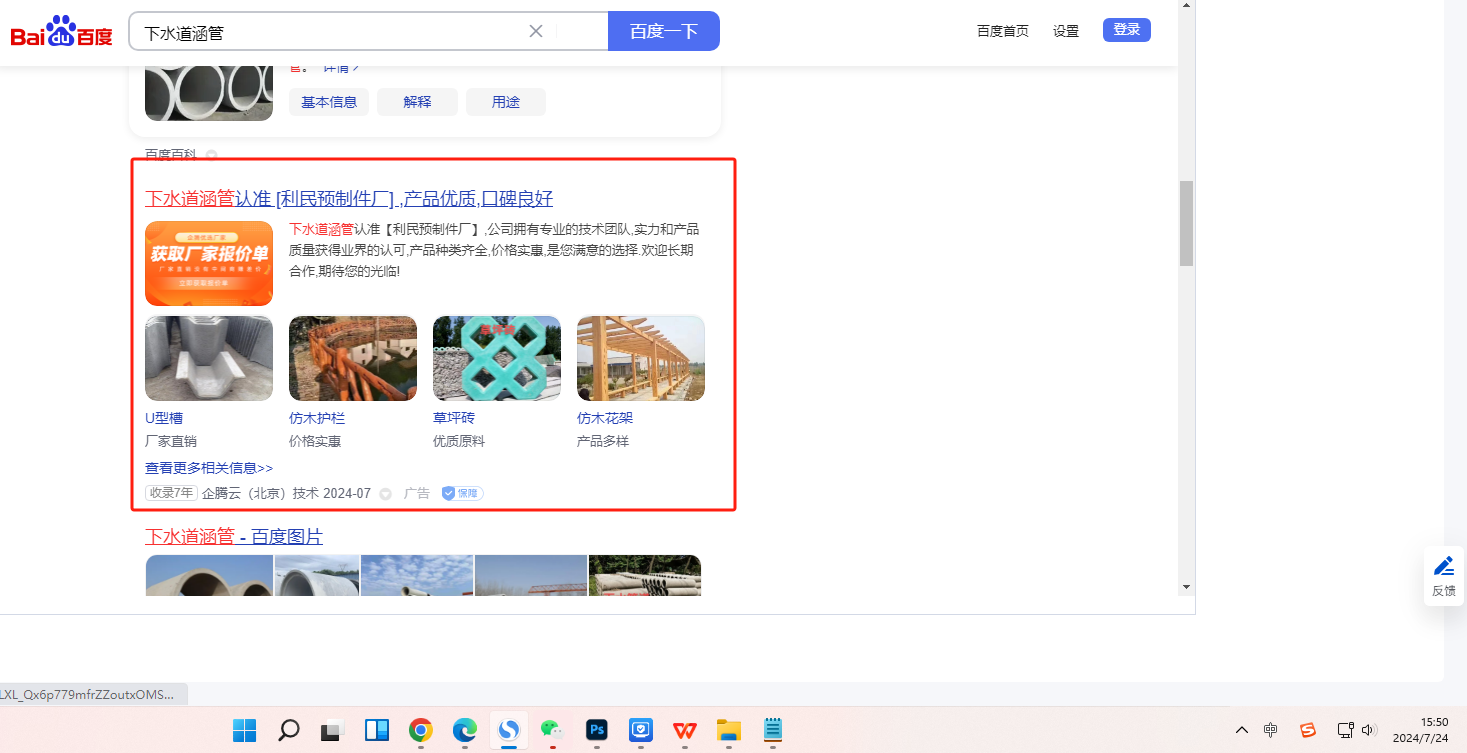The image size is (1467, 753).
Task: Open the 仿木护栏 product image
Action: (353, 359)
